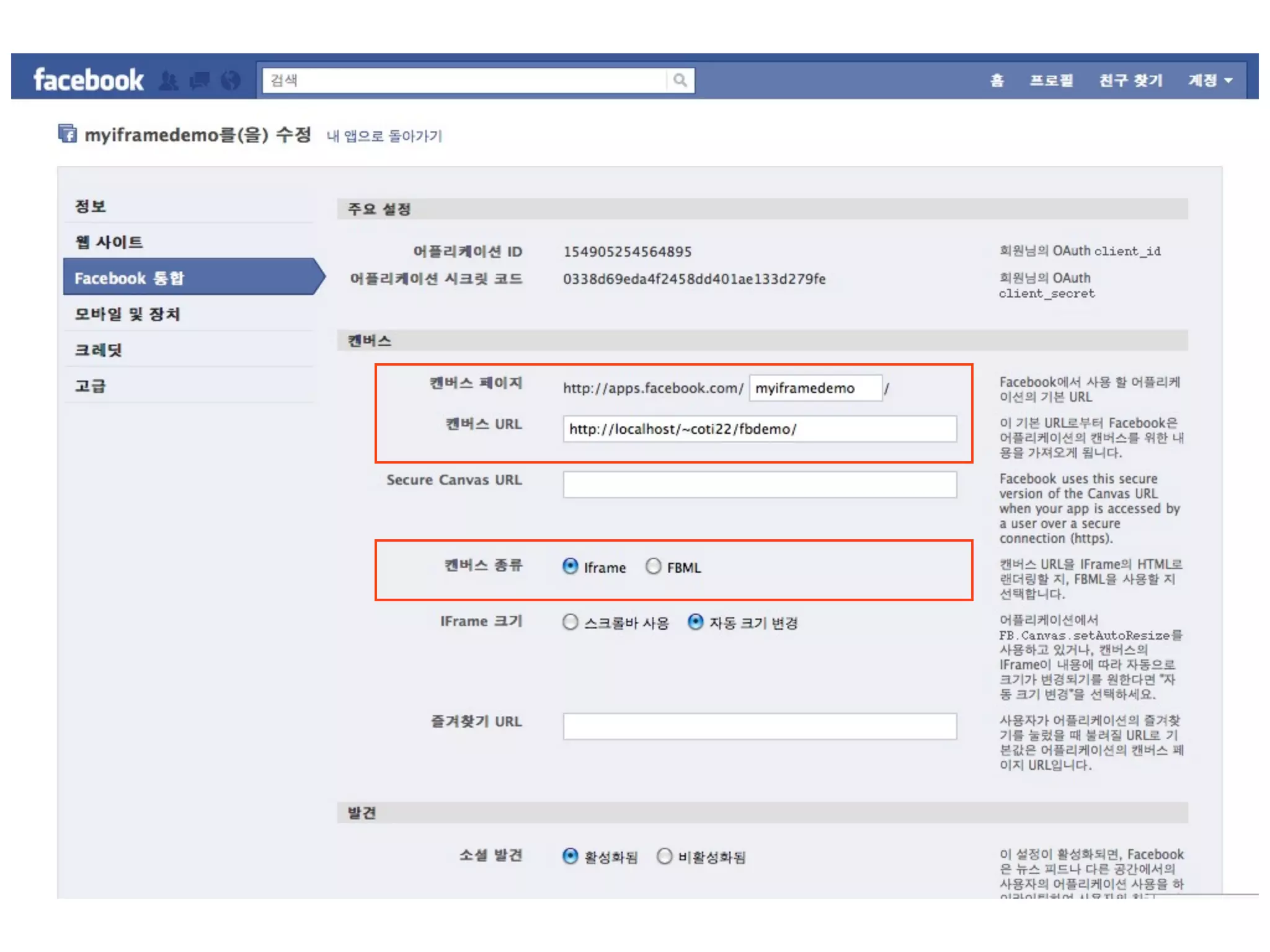Select the FBML canvas type
Screen dimensions: 1270x952
point(654,566)
